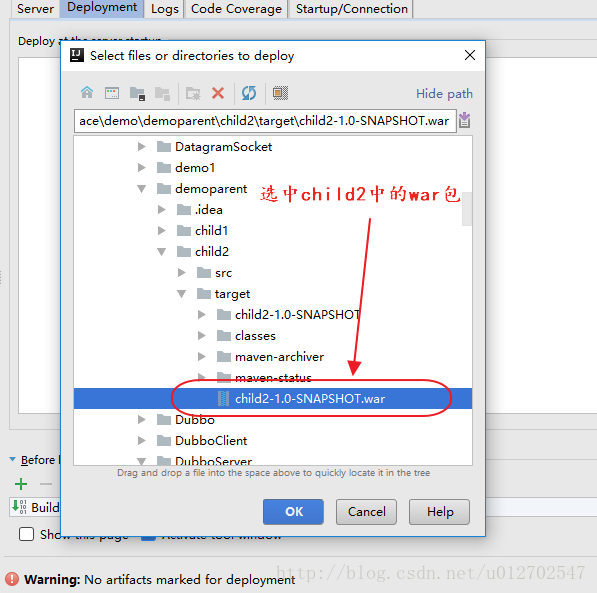Screen dimensions: 597x593
Task: Open the Logs tab
Action: (164, 8)
